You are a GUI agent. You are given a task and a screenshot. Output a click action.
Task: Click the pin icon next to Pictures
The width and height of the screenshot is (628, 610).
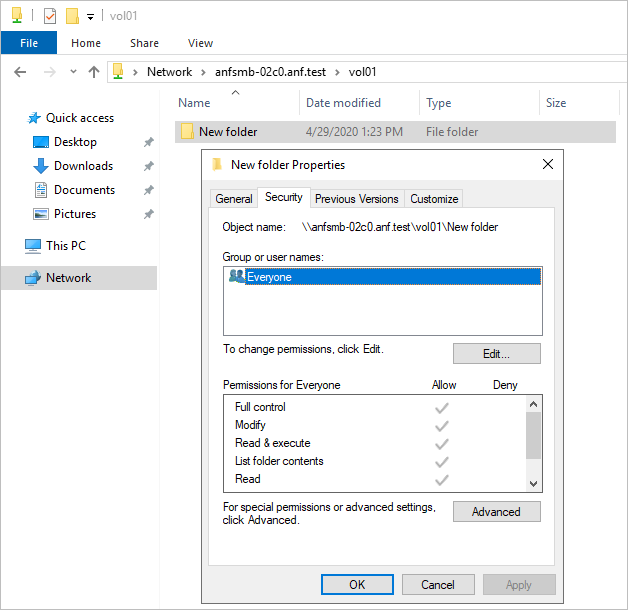(x=149, y=214)
